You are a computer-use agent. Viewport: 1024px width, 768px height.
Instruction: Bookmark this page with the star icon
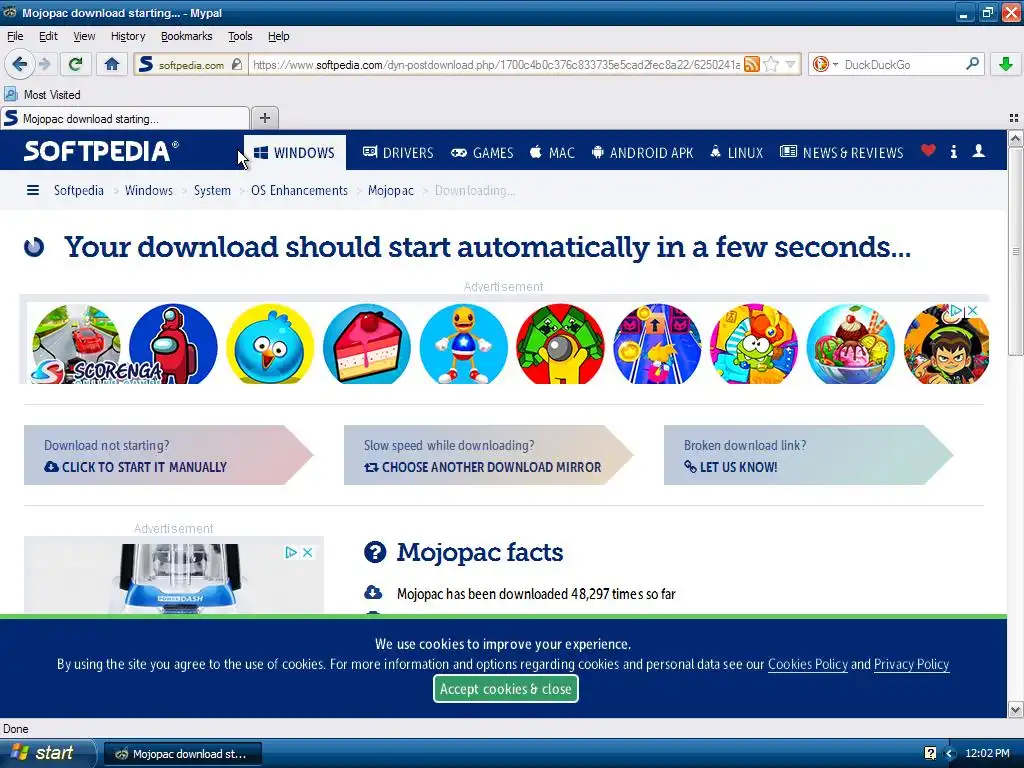pyautogui.click(x=771, y=64)
